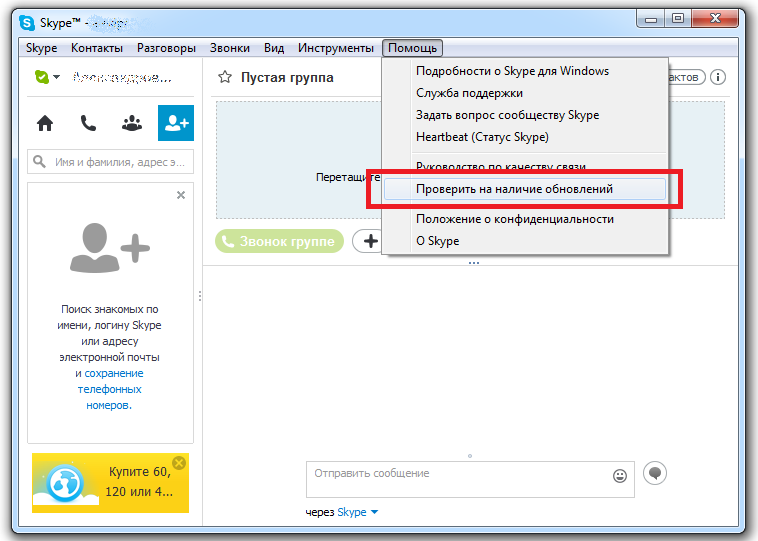
Task: Select Задать вопрос сообществу Skype
Action: (x=525, y=115)
